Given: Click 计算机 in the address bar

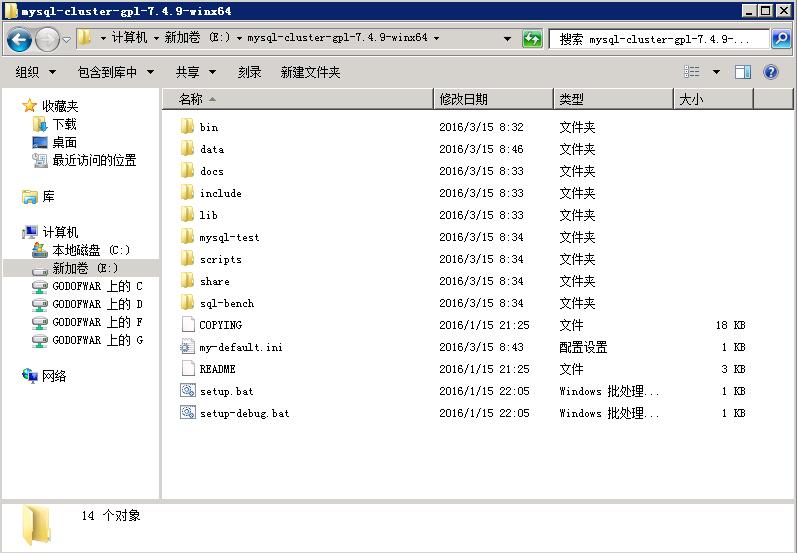Looking at the screenshot, I should coord(129,38).
